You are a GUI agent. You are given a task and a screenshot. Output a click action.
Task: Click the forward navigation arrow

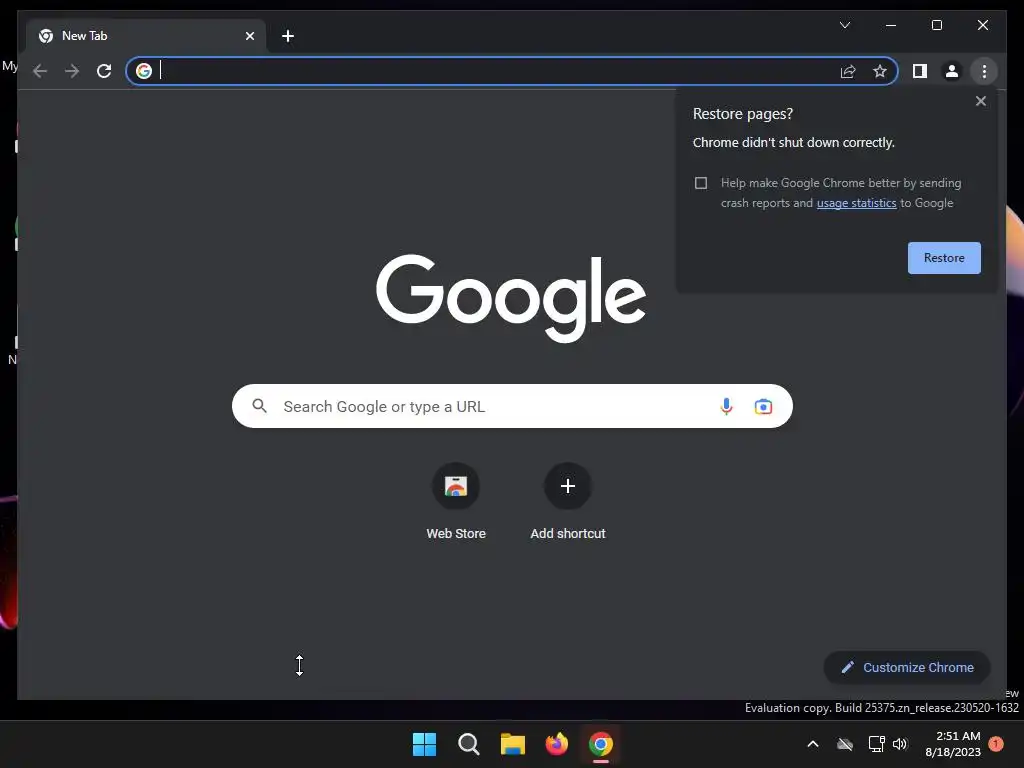coord(72,71)
